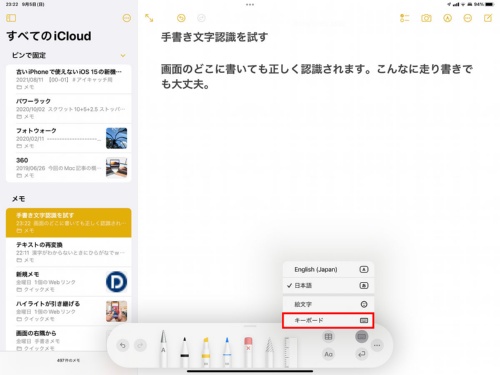This screenshot has height=375, width=500.
Task: Select the checked 日本語 input option
Action: (328, 285)
